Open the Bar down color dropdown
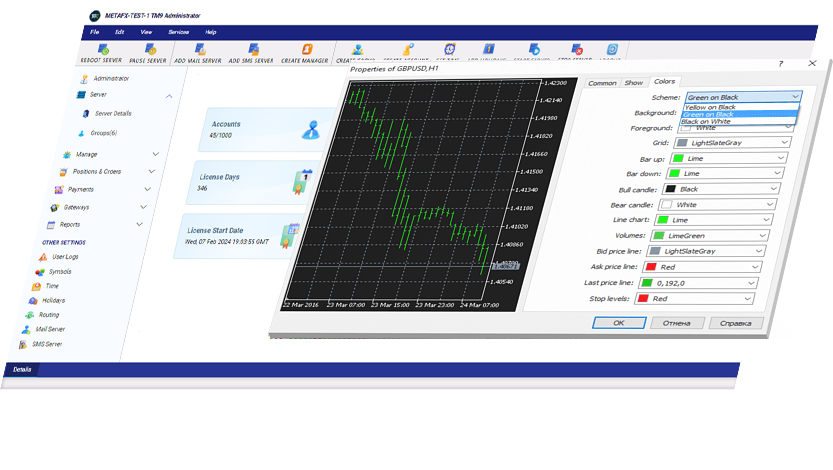This screenshot has width=833, height=470. click(x=725, y=174)
